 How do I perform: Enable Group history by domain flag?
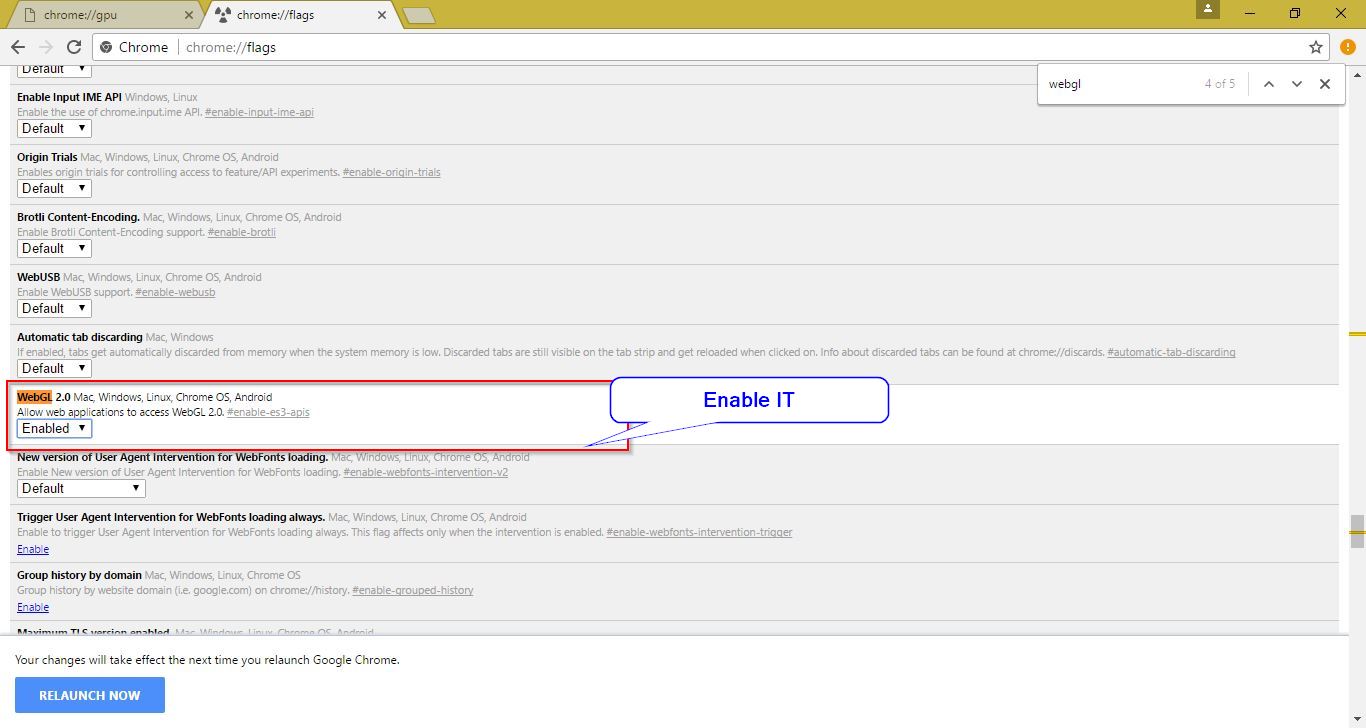33,607
